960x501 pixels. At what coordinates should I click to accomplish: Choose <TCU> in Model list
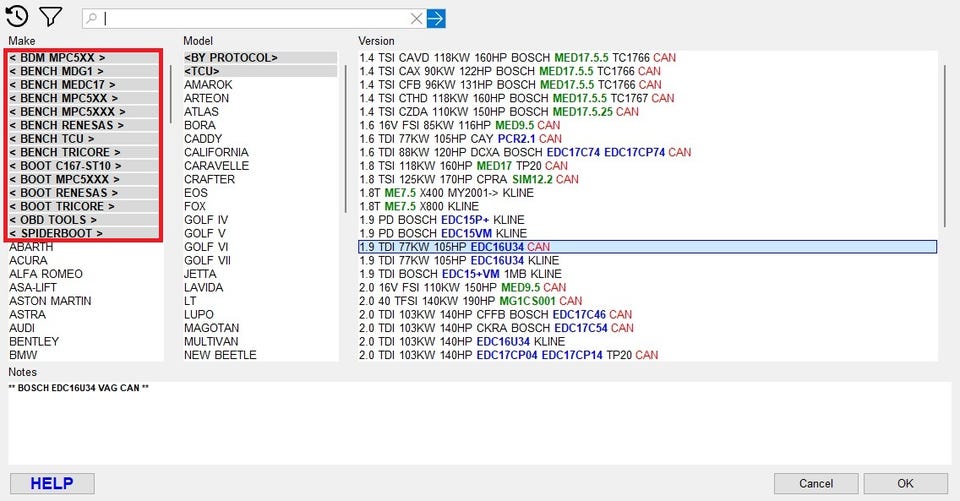(260, 71)
